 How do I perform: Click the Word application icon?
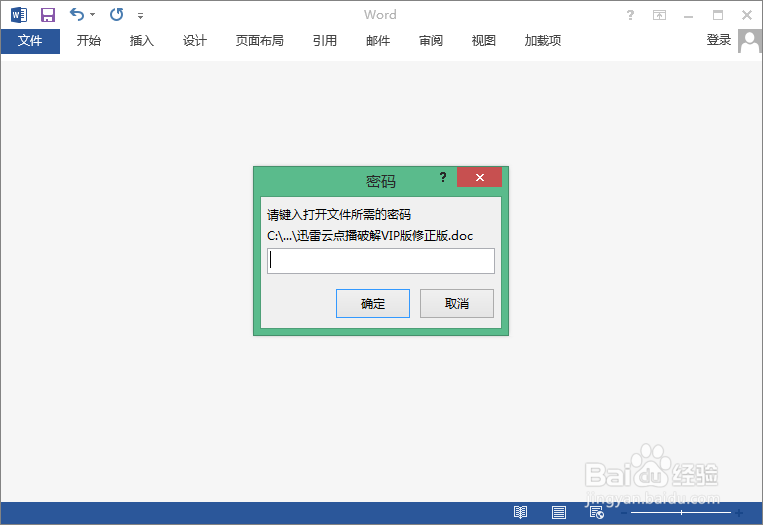coord(18,15)
